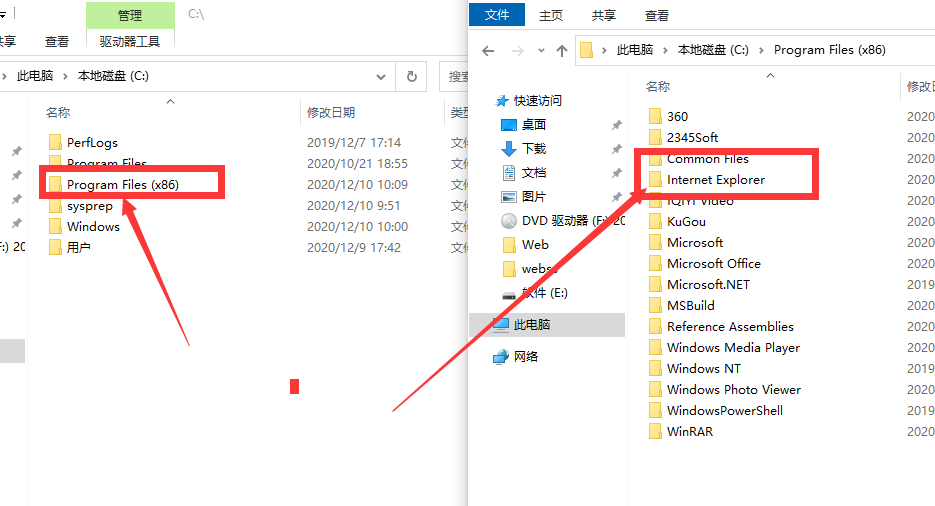Open Program Files (x86) folder
The image size is (935, 506).
tap(121, 184)
